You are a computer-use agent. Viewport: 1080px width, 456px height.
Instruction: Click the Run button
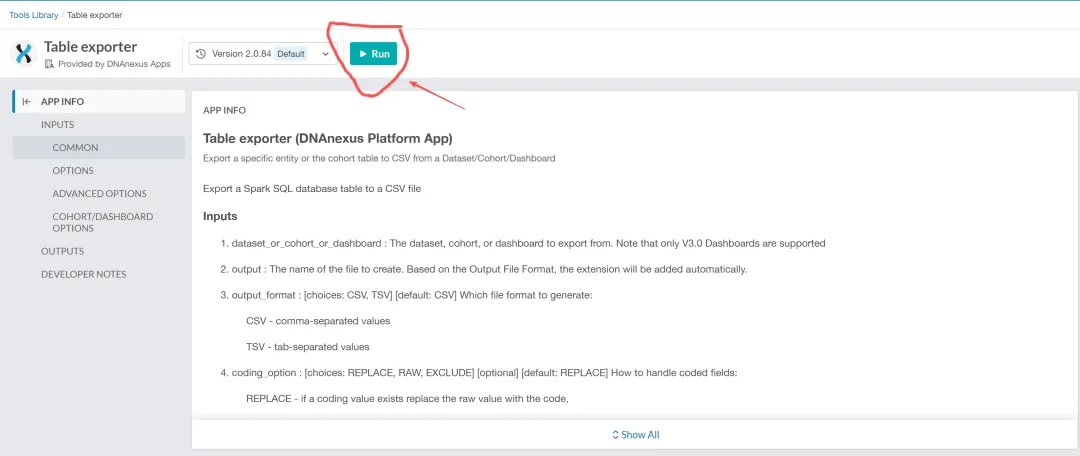tap(373, 54)
